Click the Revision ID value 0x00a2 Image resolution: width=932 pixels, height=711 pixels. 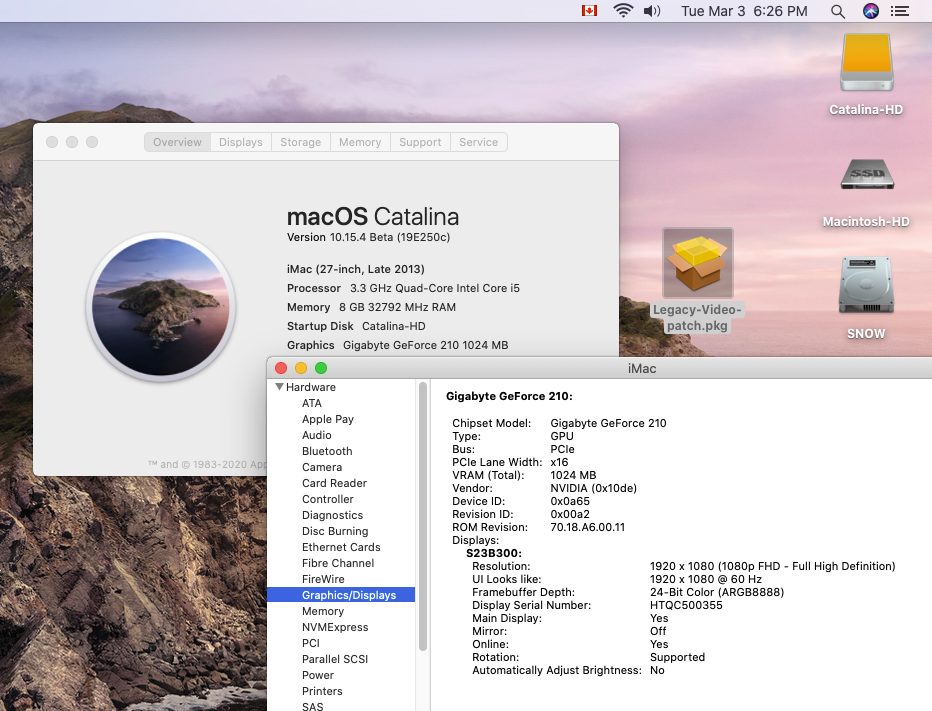coord(570,514)
